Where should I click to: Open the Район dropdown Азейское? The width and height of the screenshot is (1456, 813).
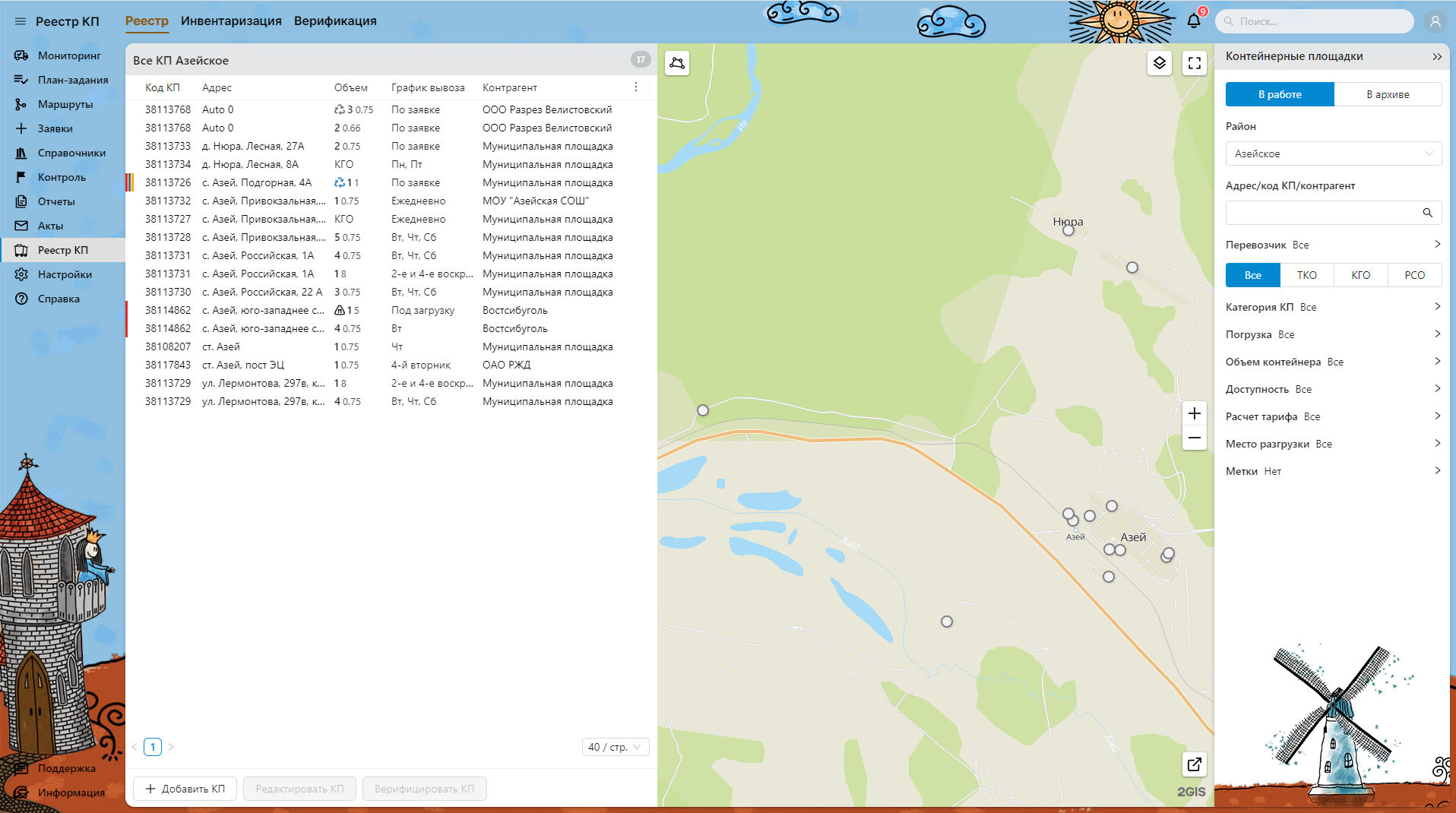(x=1333, y=153)
